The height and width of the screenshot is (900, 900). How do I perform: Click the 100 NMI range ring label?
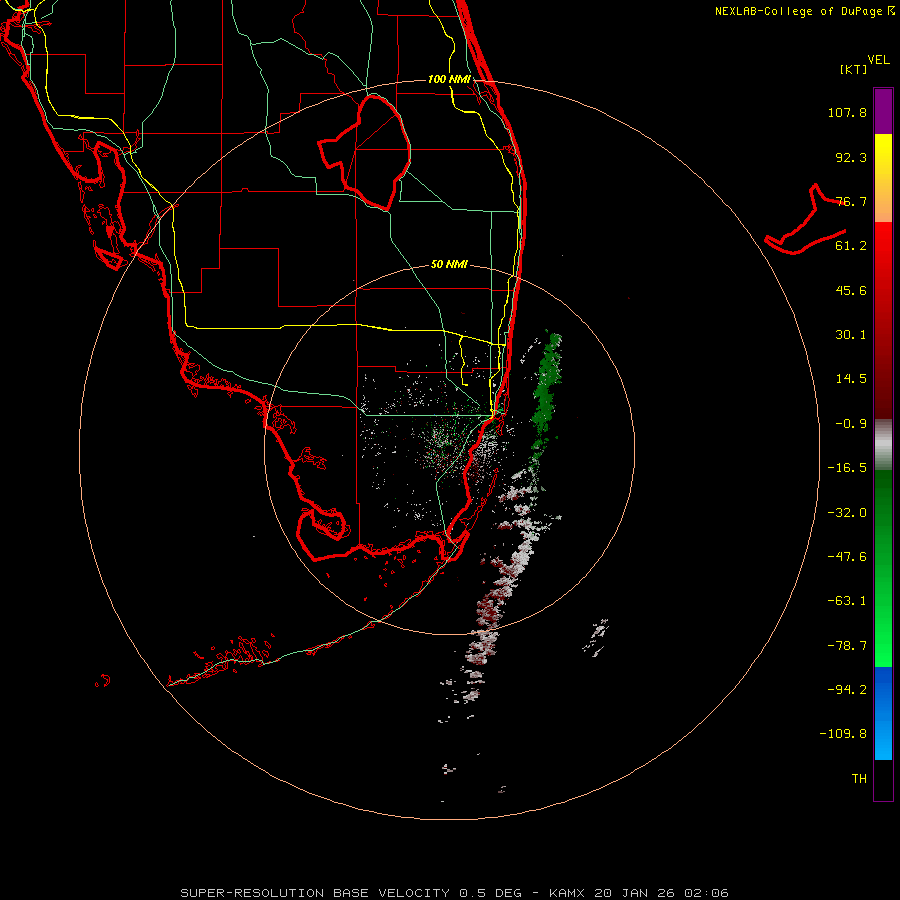click(449, 79)
